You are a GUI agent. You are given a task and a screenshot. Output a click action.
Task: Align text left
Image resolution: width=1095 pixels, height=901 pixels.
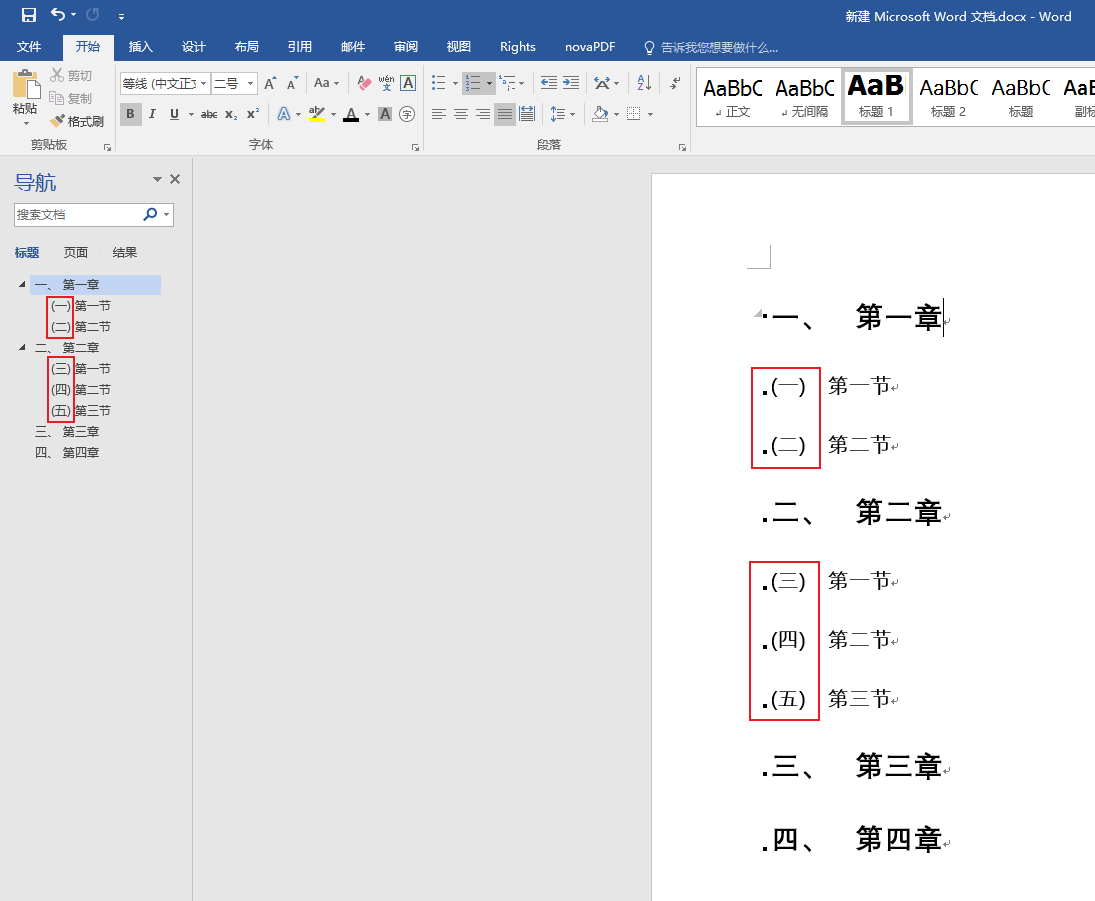pyautogui.click(x=439, y=114)
